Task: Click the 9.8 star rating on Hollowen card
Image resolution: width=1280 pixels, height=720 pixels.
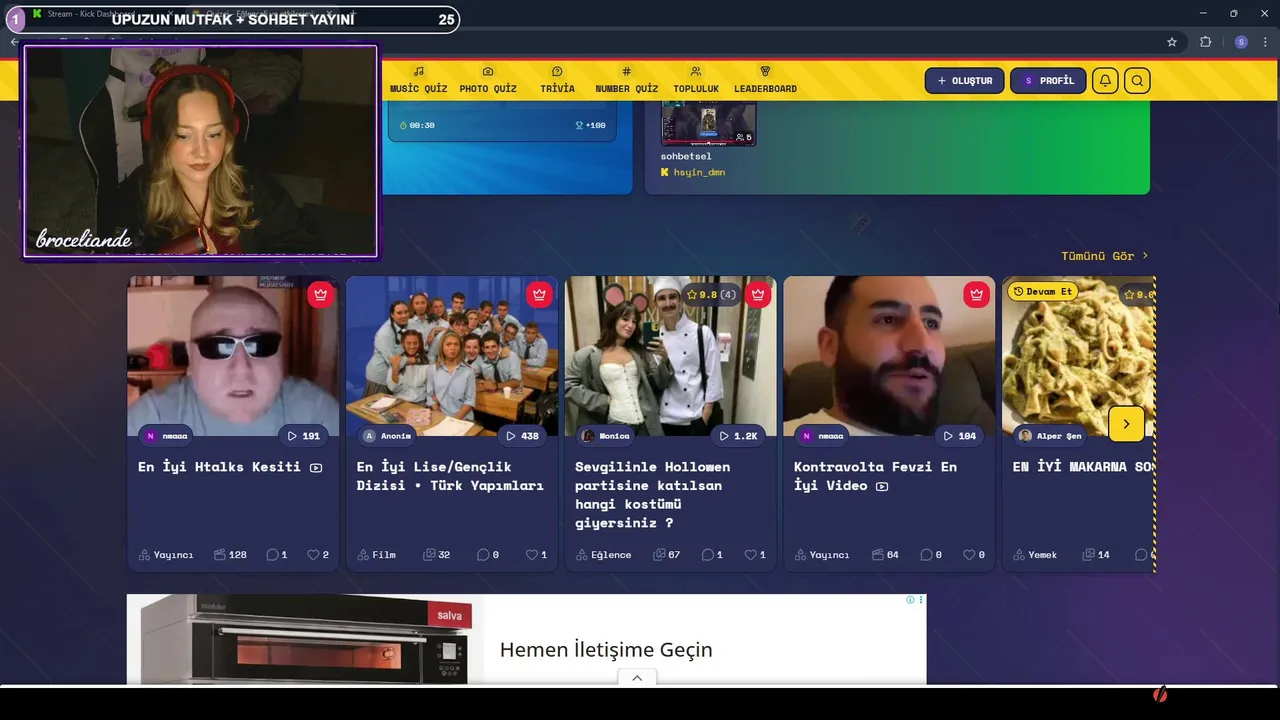Action: pyautogui.click(x=711, y=294)
